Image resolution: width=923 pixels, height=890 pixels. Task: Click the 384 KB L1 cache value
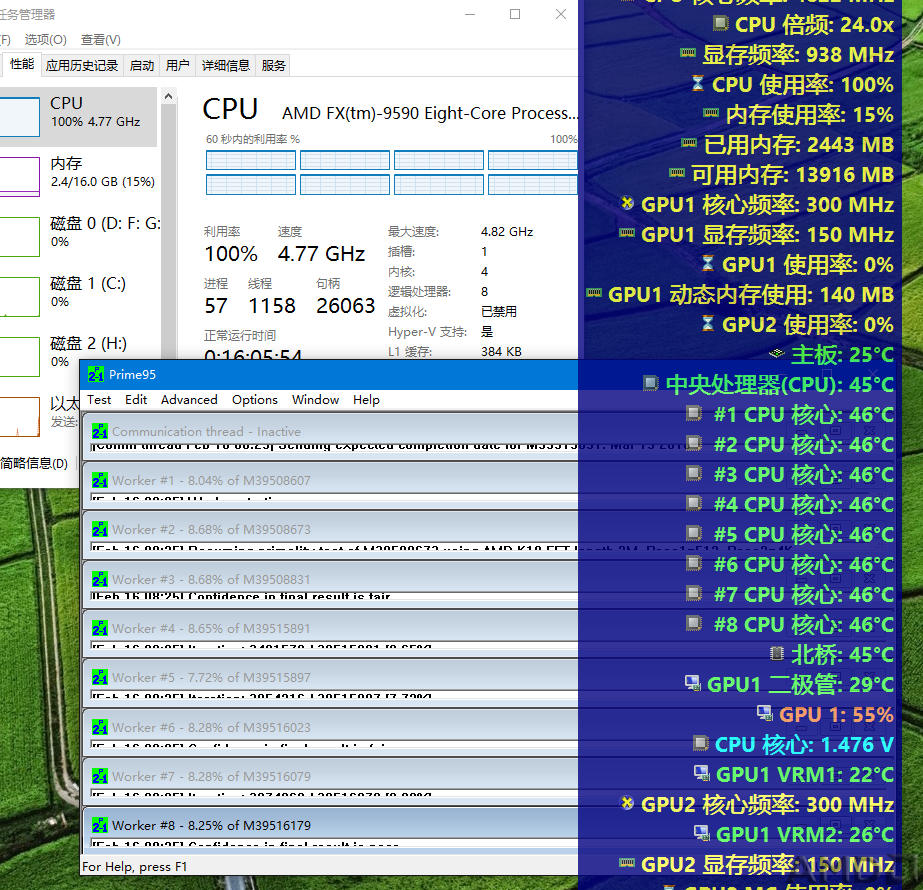pyautogui.click(x=501, y=351)
